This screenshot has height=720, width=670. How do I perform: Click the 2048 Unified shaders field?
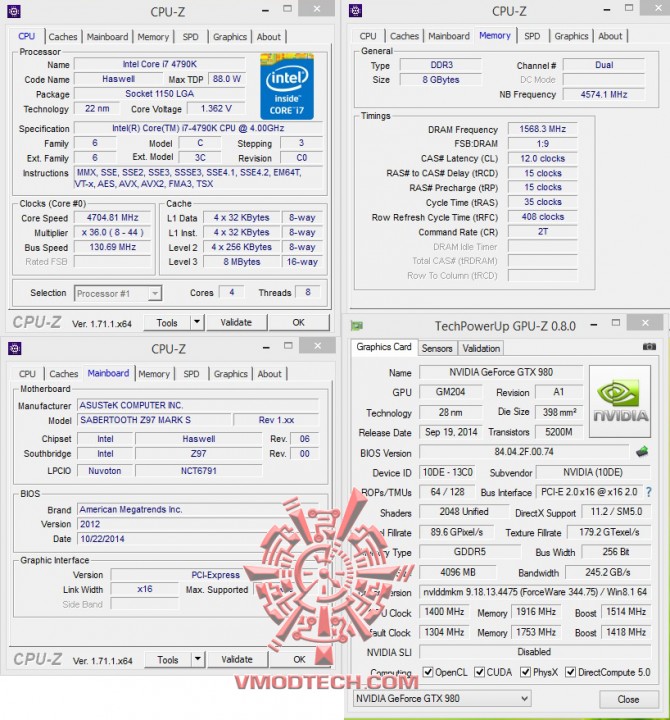tap(464, 512)
